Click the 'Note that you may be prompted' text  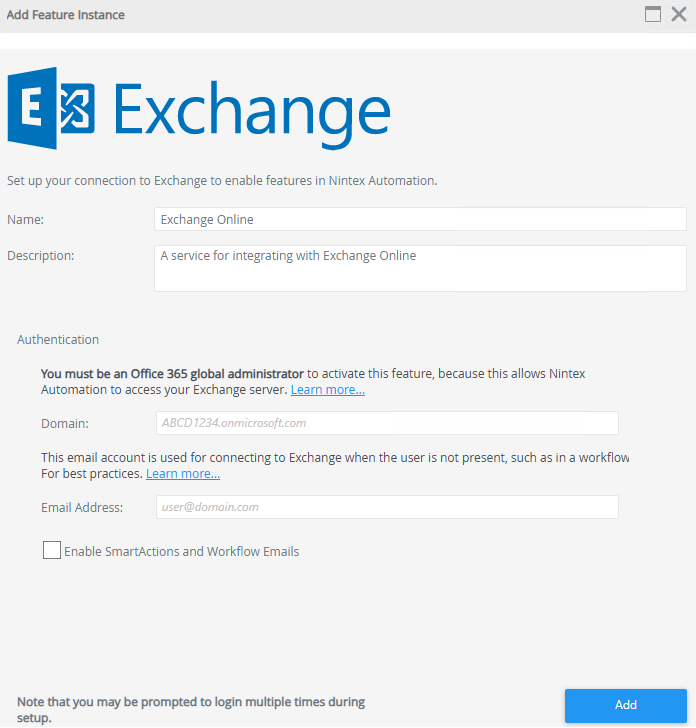coord(191,709)
